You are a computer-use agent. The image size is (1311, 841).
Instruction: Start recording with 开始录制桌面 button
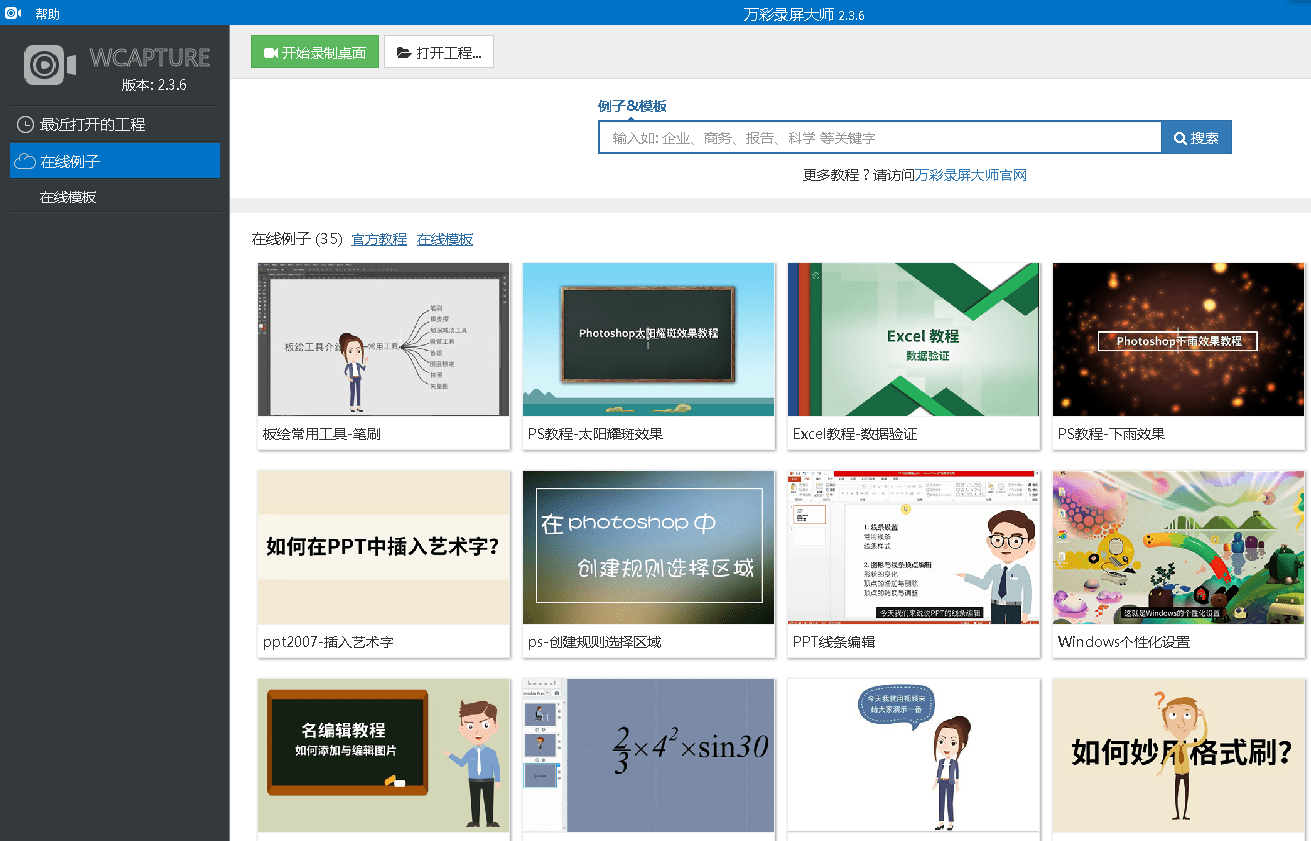(x=315, y=53)
